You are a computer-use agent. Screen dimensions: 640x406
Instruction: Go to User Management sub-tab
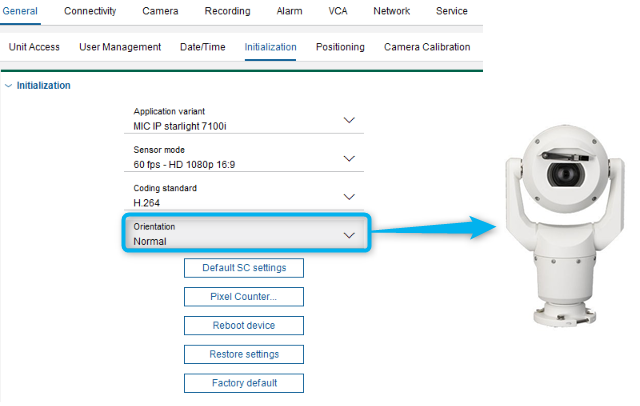[x=119, y=47]
